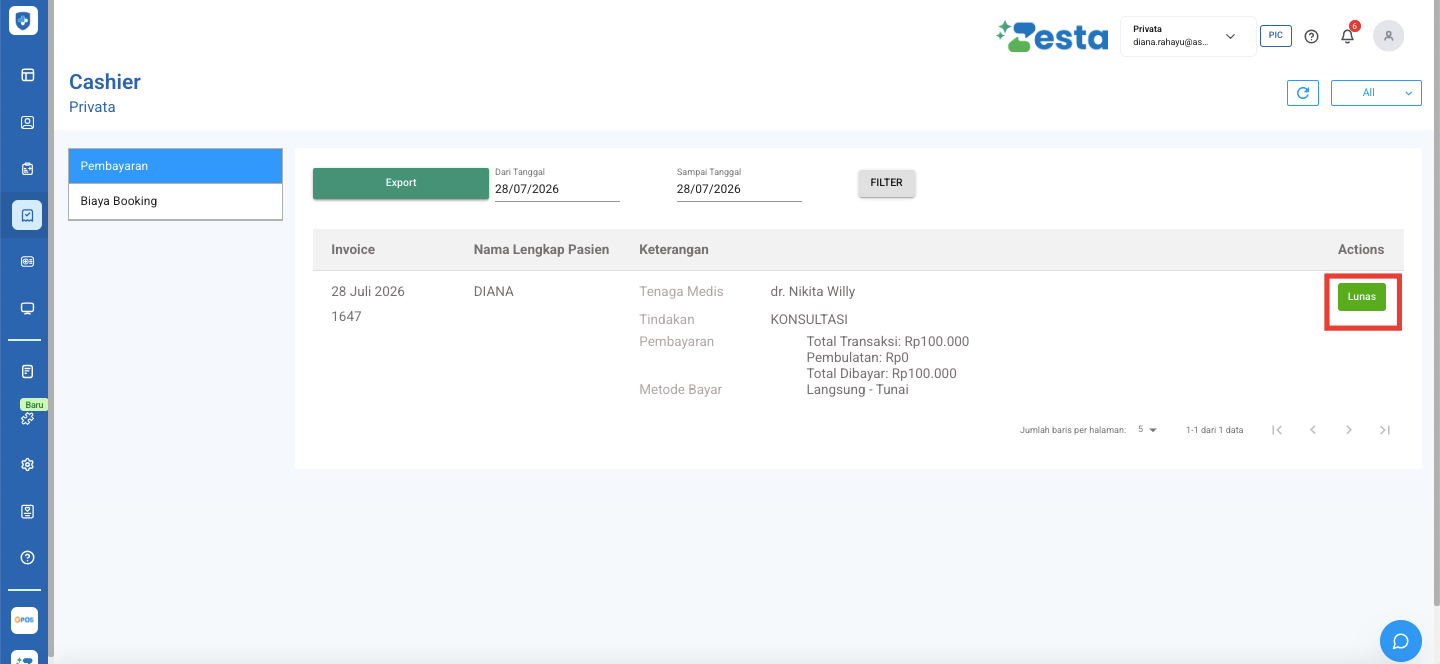1440x664 pixels.
Task: Click the shield logo at sidebar top
Action: pos(23,20)
